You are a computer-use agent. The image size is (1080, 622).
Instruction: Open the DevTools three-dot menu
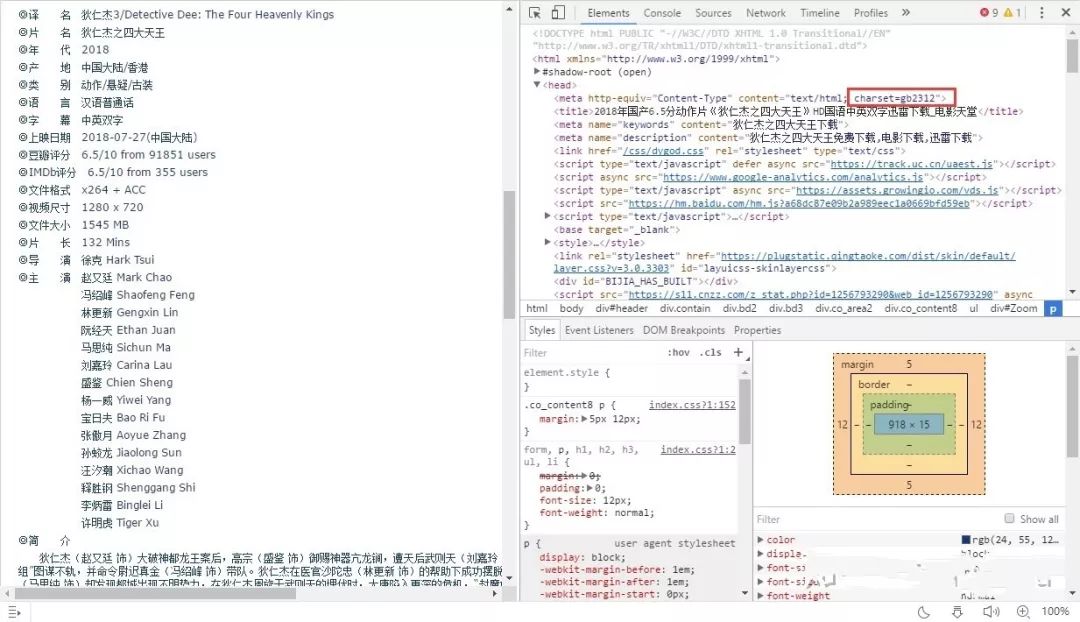click(x=1041, y=12)
